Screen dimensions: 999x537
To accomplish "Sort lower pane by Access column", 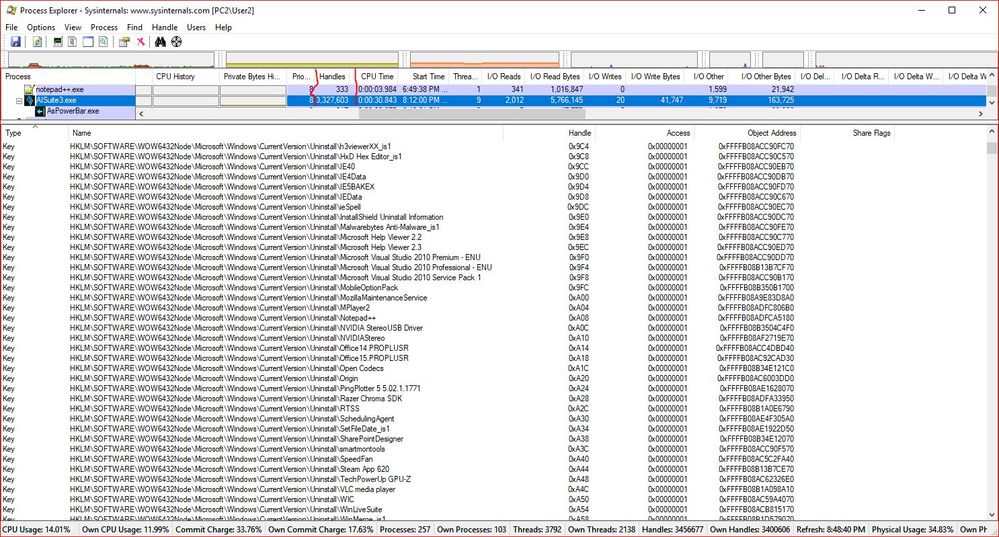I will point(645,132).
